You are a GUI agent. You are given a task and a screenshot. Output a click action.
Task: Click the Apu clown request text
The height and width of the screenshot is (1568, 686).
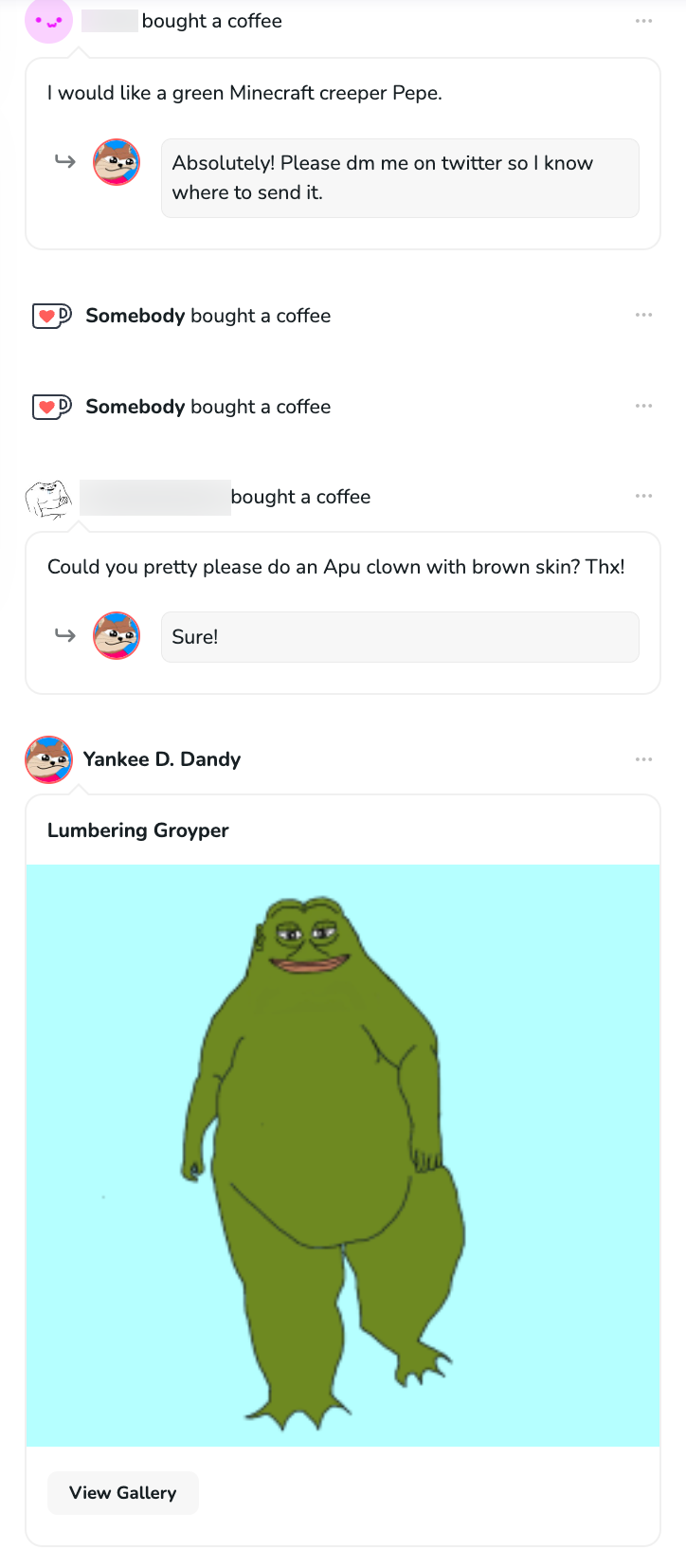(x=334, y=566)
